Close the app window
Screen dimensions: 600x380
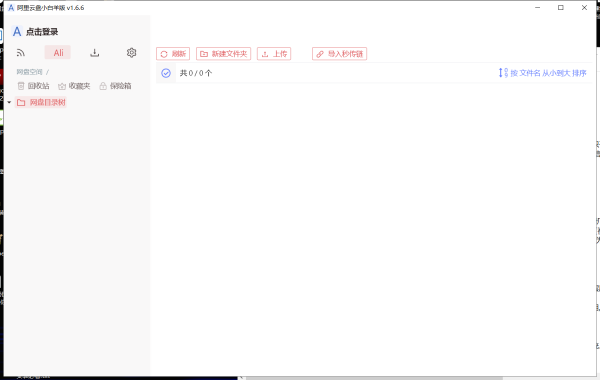pos(584,8)
